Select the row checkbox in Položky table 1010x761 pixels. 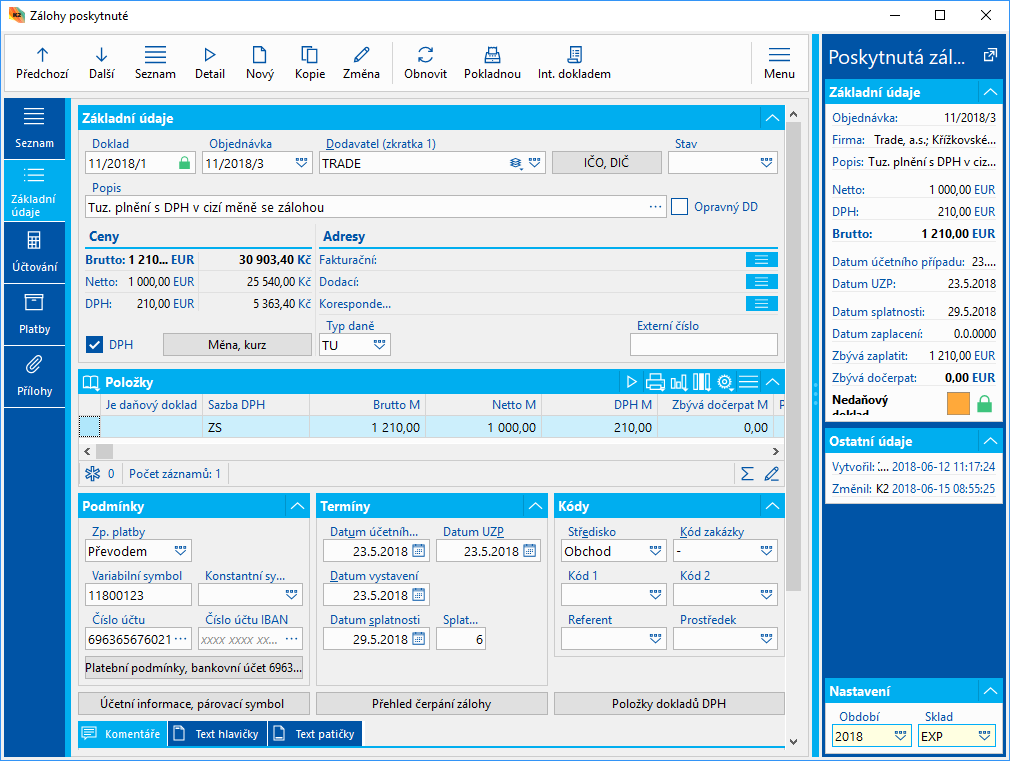click(x=90, y=427)
